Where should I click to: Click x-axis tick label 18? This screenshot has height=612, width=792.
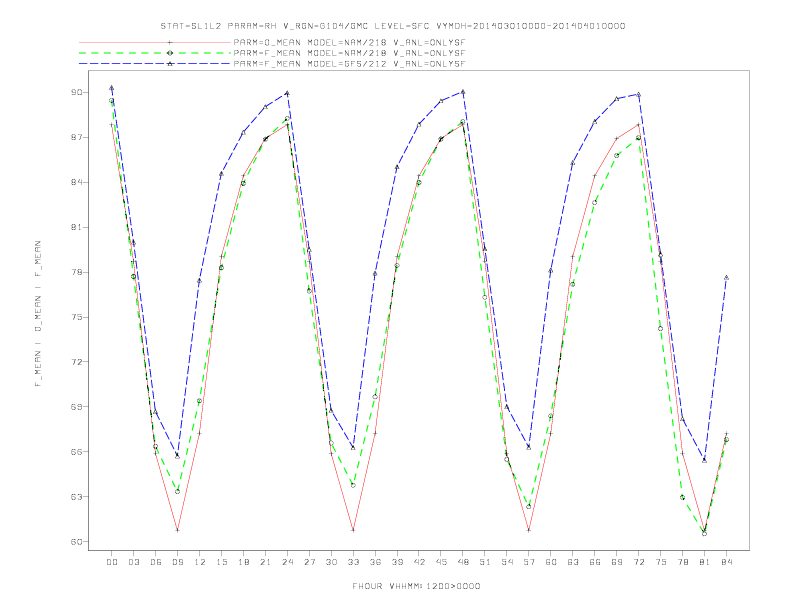[x=243, y=562]
